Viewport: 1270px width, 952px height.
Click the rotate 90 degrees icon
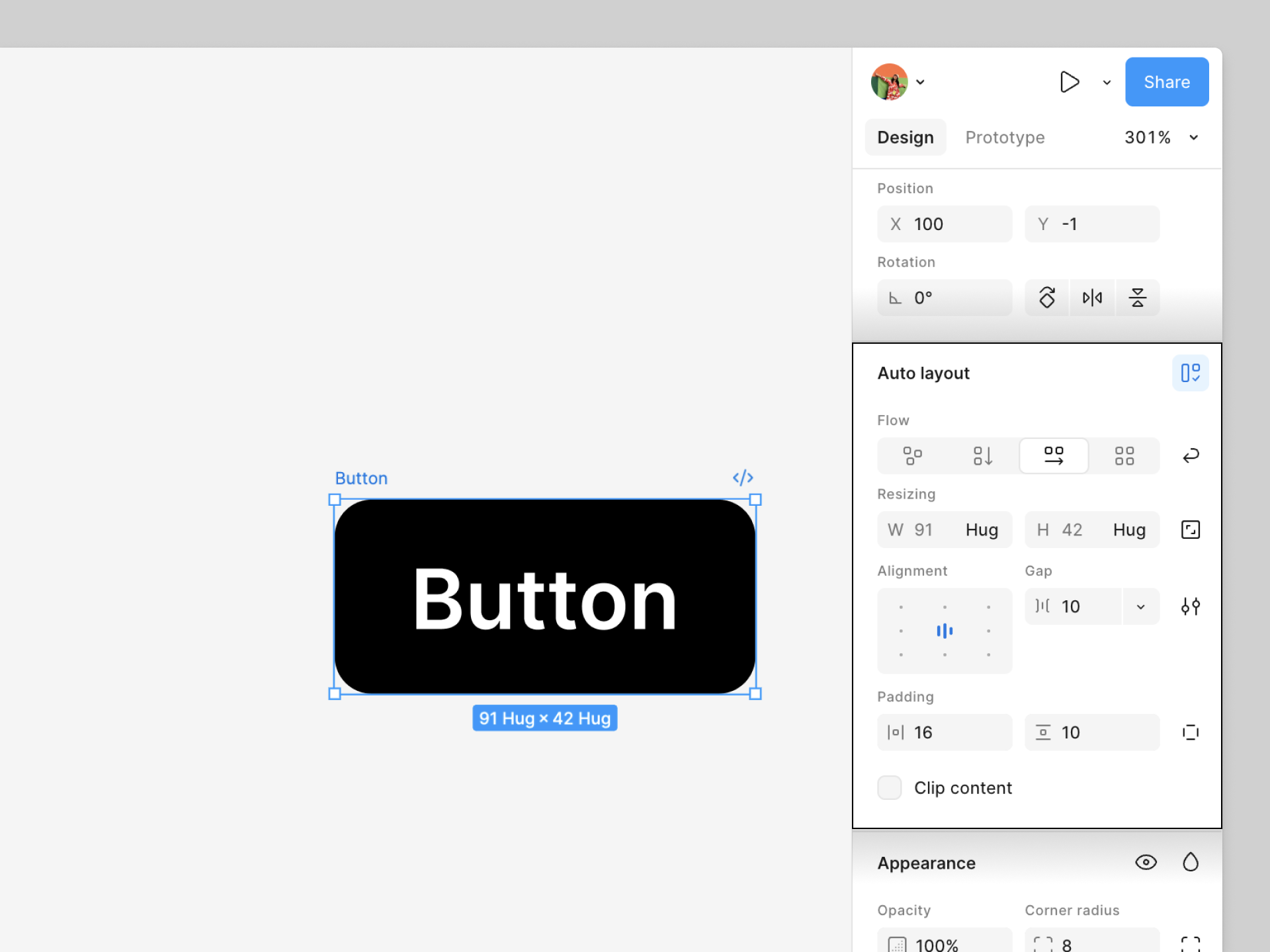click(x=1046, y=297)
